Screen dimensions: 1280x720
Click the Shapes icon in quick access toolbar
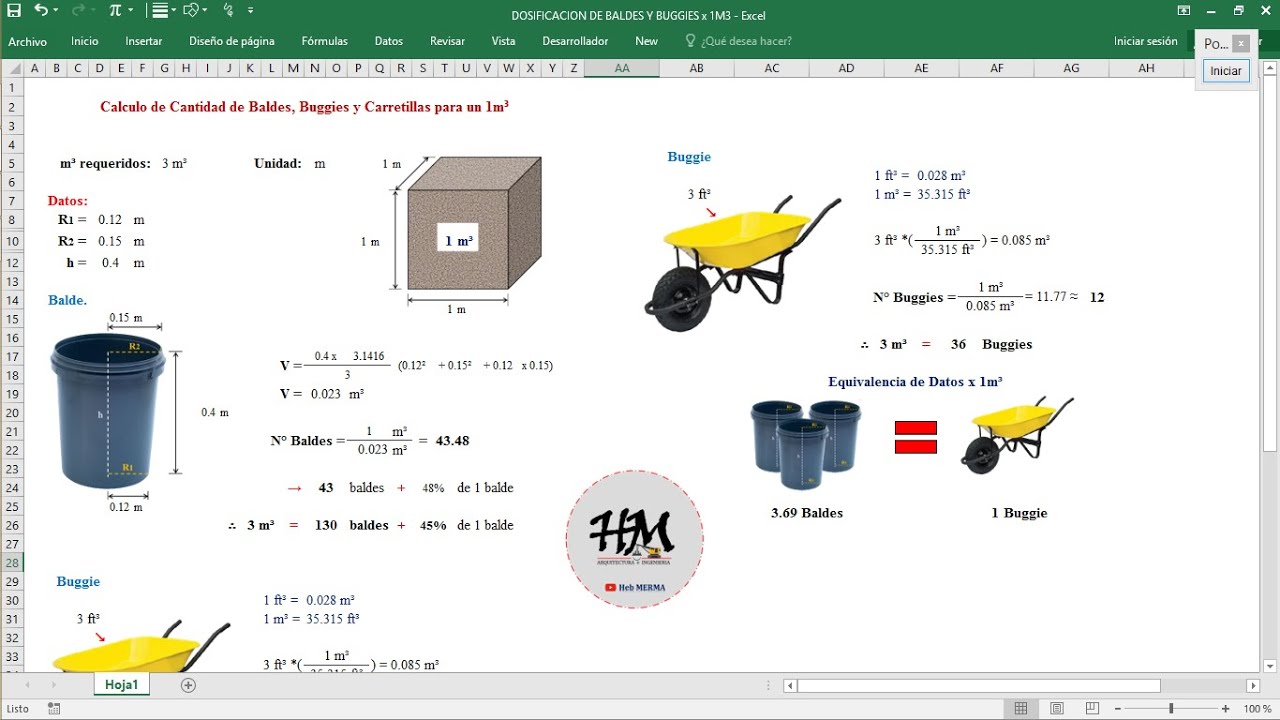click(x=190, y=10)
